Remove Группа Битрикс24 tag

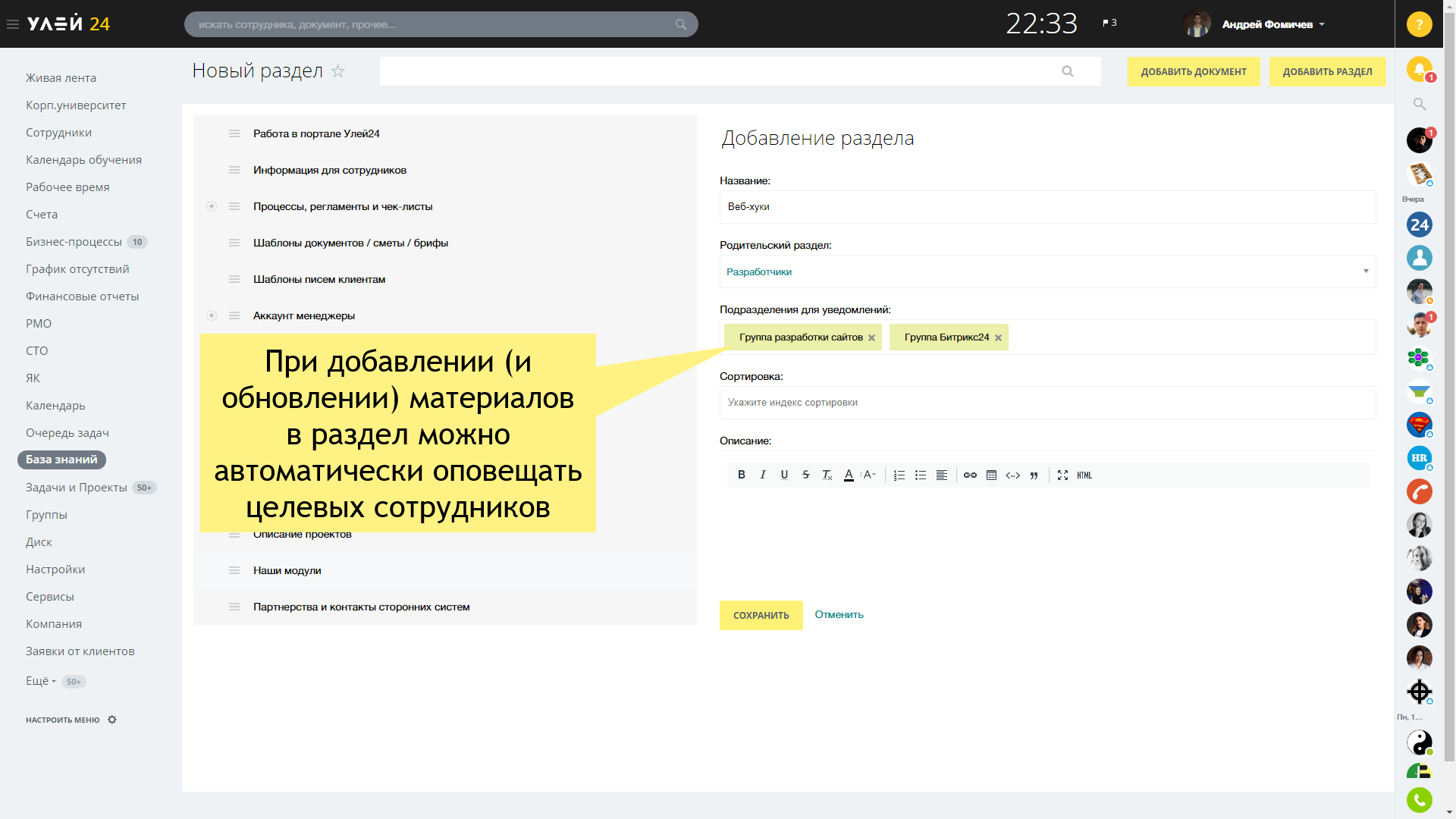click(x=998, y=338)
